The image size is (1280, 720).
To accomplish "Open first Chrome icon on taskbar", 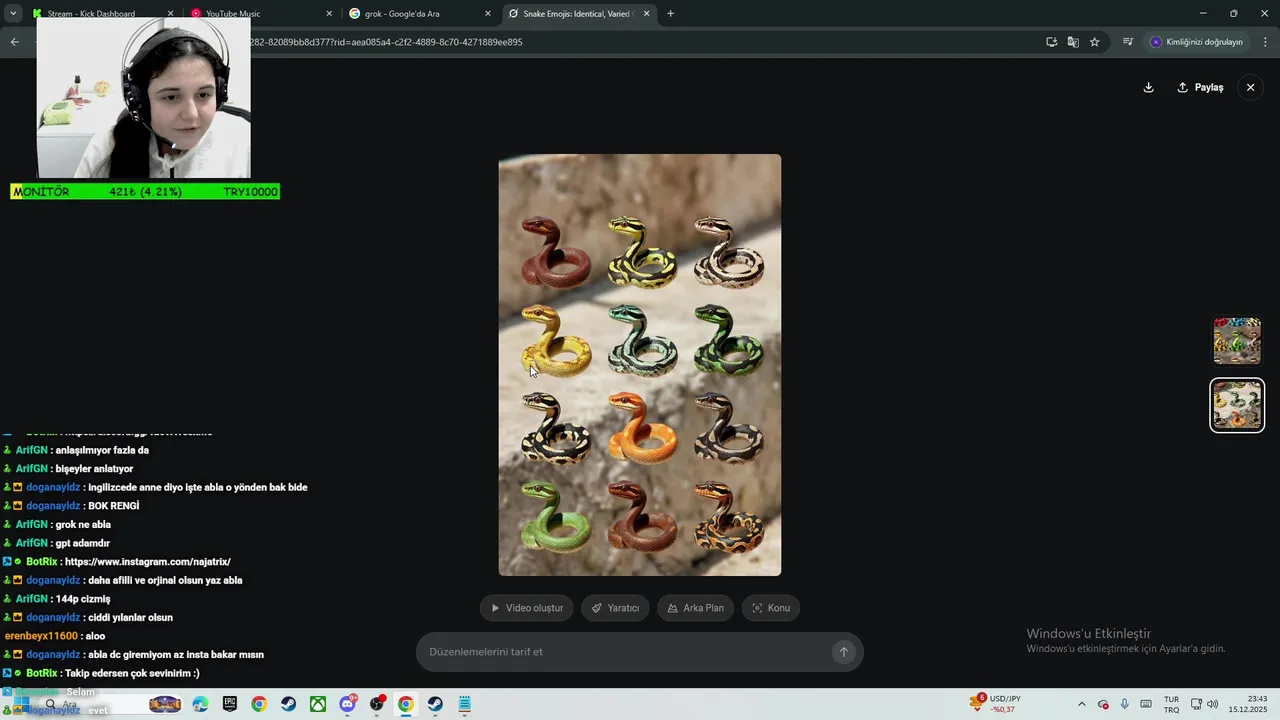I will click(259, 704).
